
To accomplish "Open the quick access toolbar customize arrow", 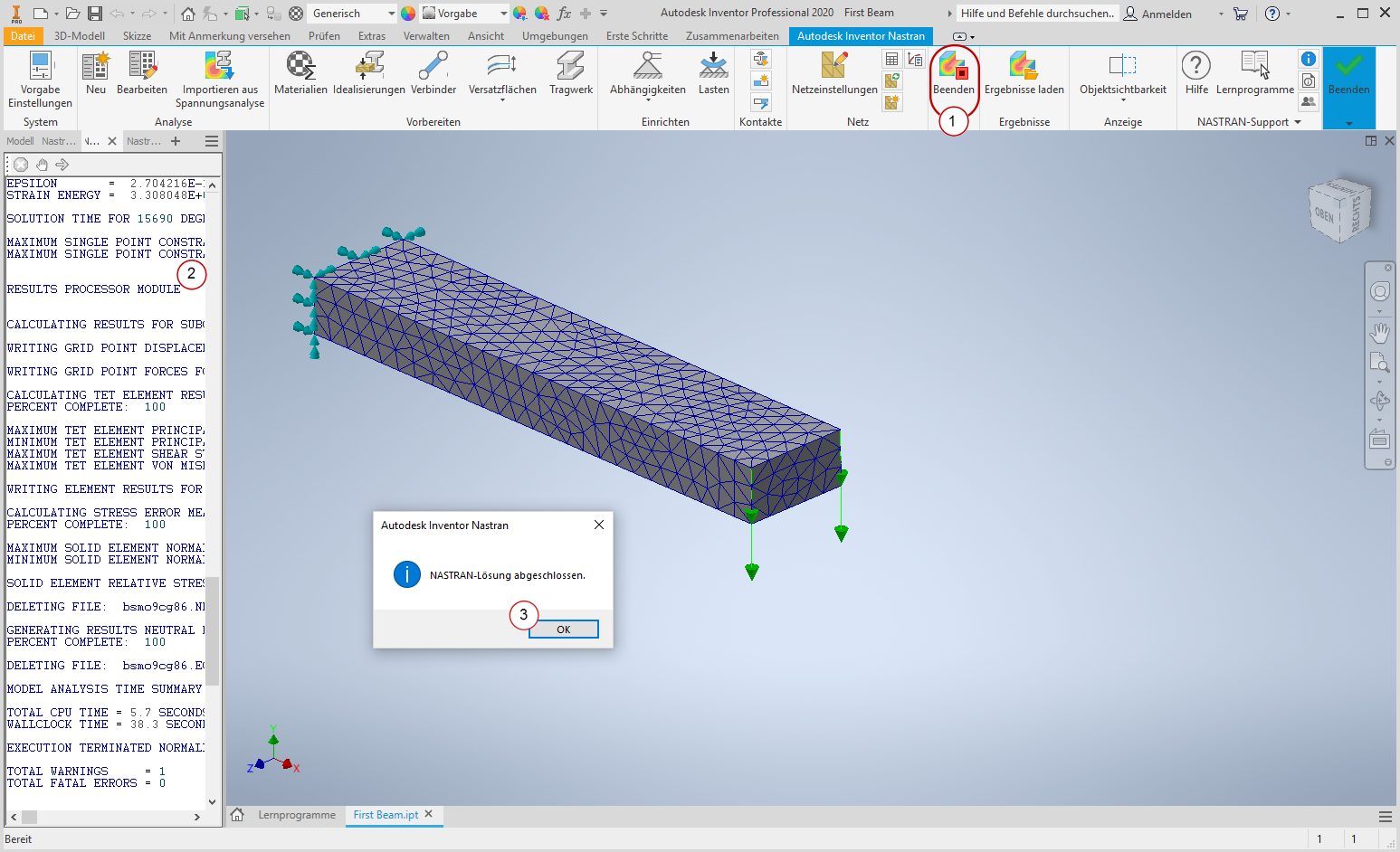I will click(604, 14).
